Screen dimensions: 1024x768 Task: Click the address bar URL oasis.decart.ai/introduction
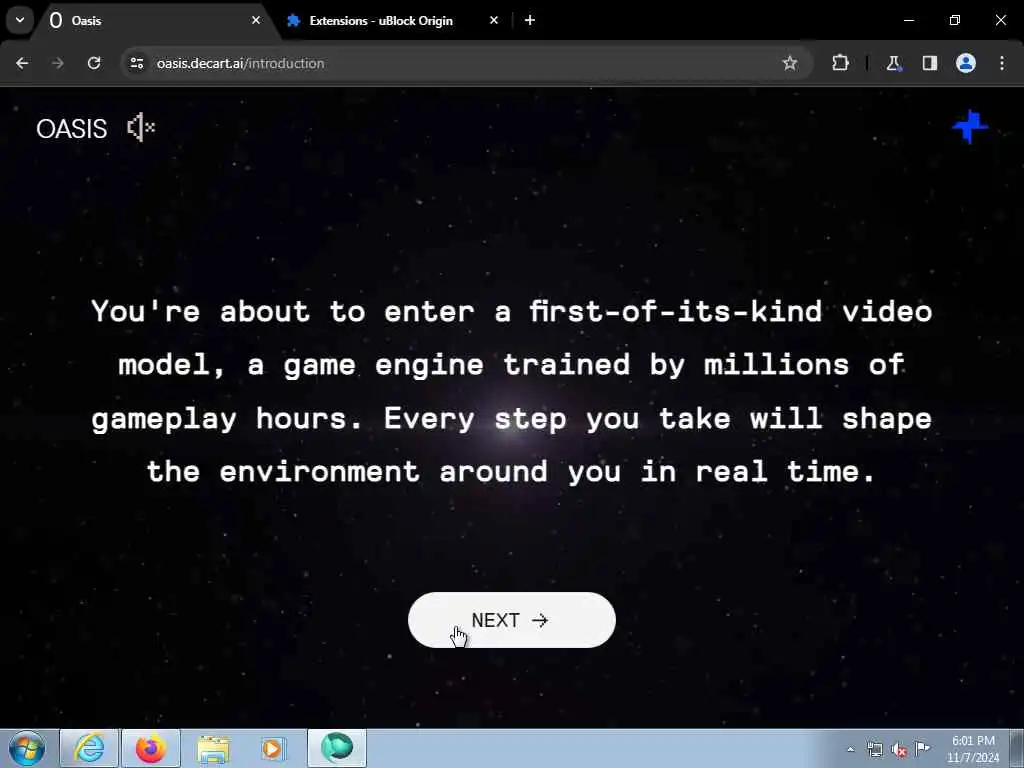[x=240, y=63]
